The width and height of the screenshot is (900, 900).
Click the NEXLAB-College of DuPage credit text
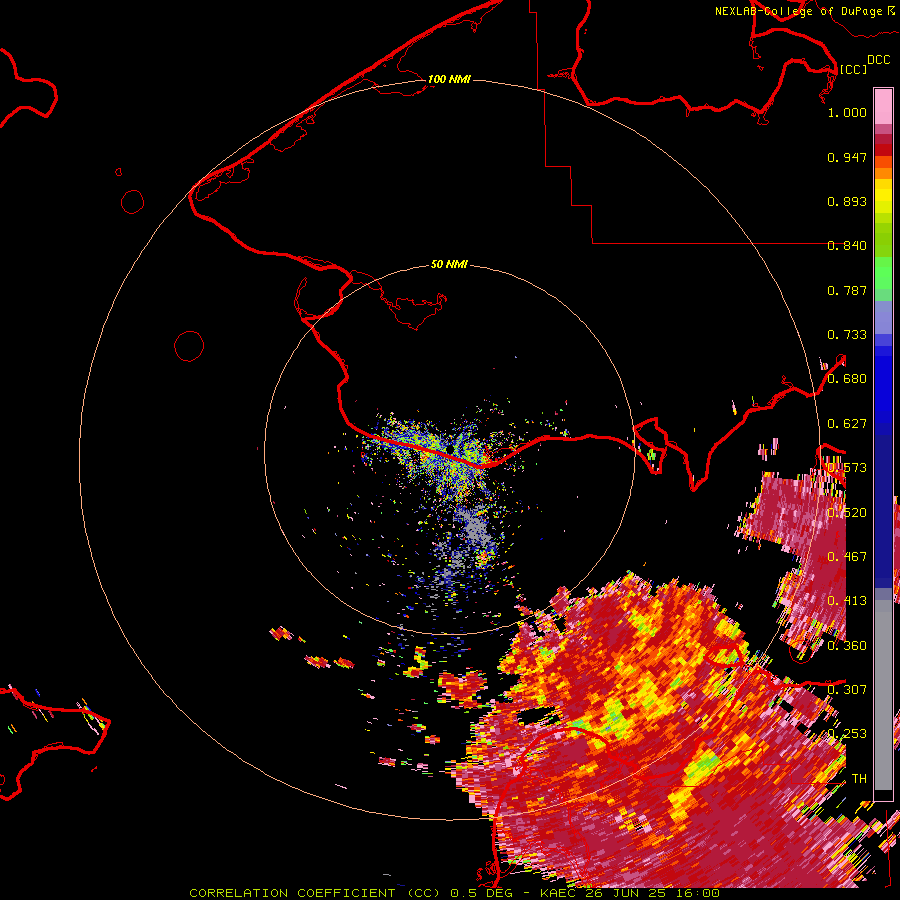800,11
